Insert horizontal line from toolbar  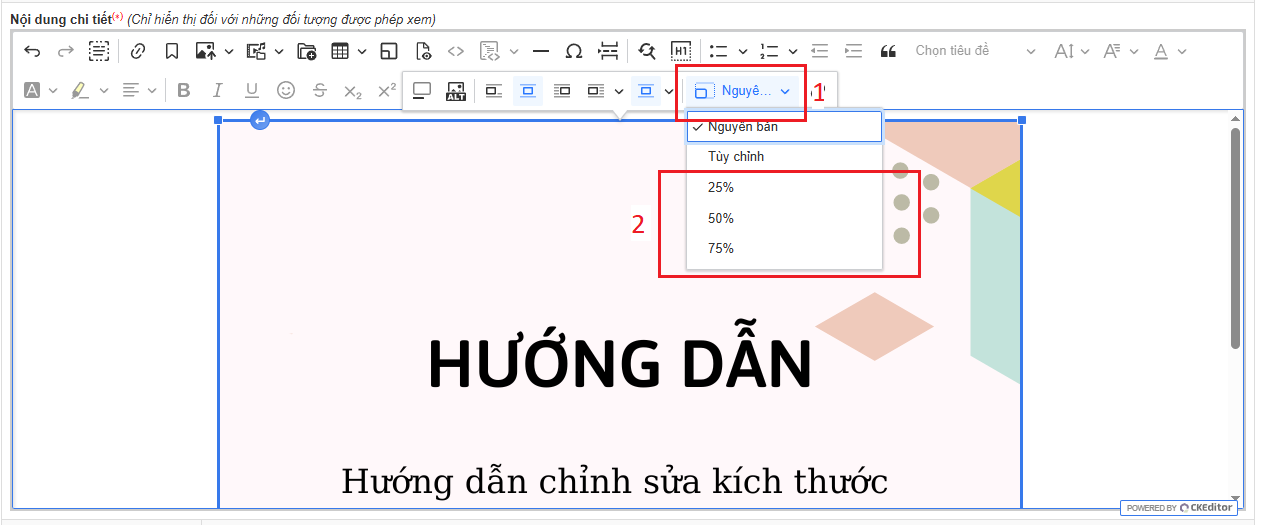point(541,51)
